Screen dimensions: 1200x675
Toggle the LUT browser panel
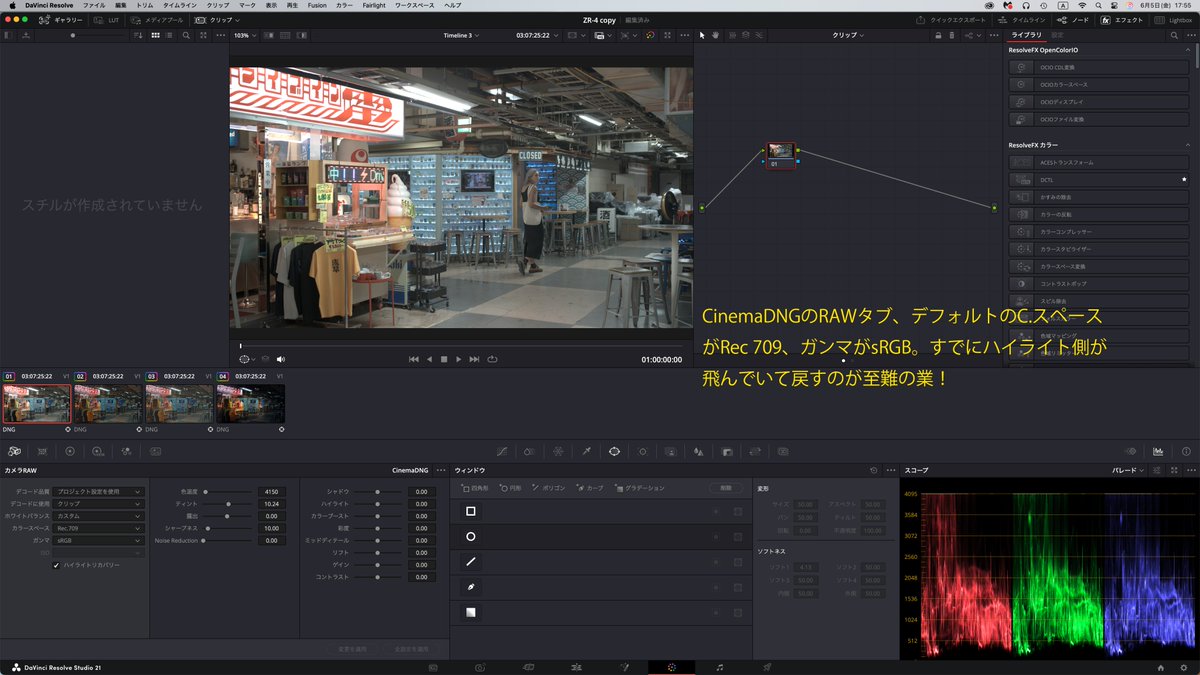105,20
